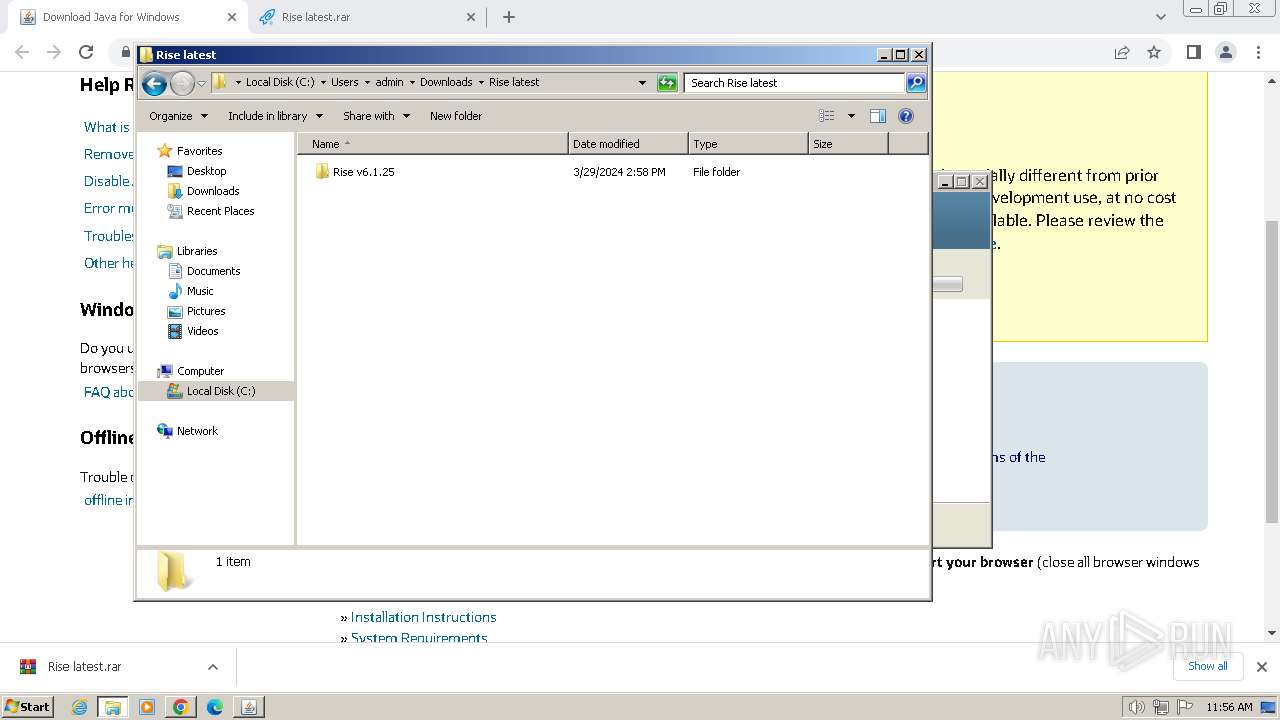Bookmark this page with star icon
Image resolution: width=1280 pixels, height=720 pixels.
(x=1154, y=52)
